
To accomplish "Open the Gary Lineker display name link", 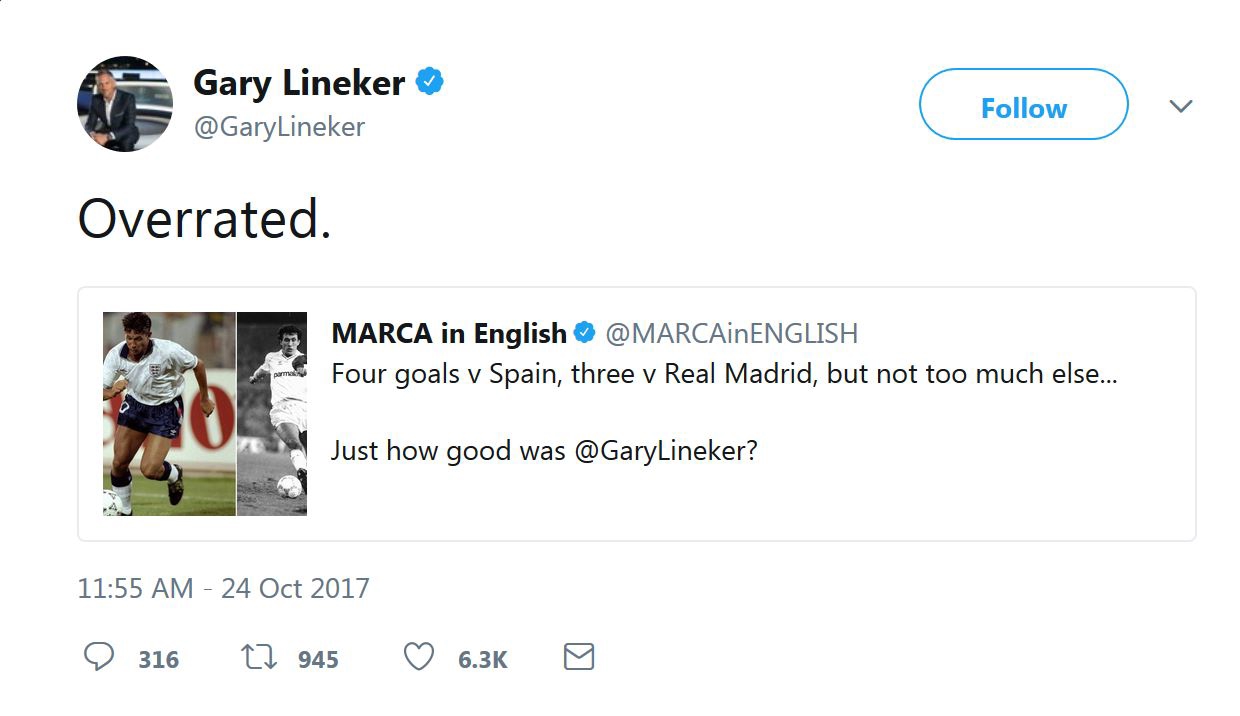I will point(299,83).
